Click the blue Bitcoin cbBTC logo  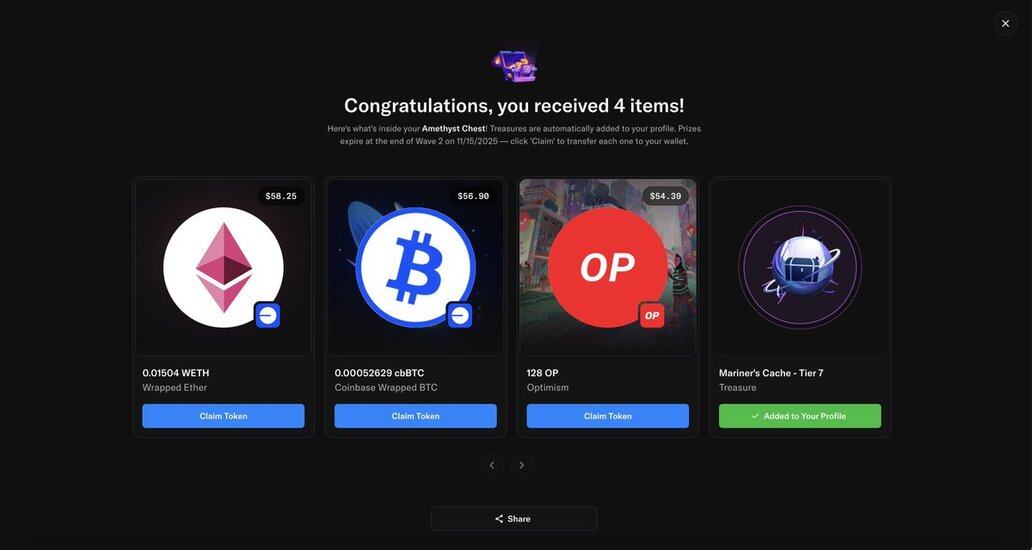pyautogui.click(x=415, y=267)
